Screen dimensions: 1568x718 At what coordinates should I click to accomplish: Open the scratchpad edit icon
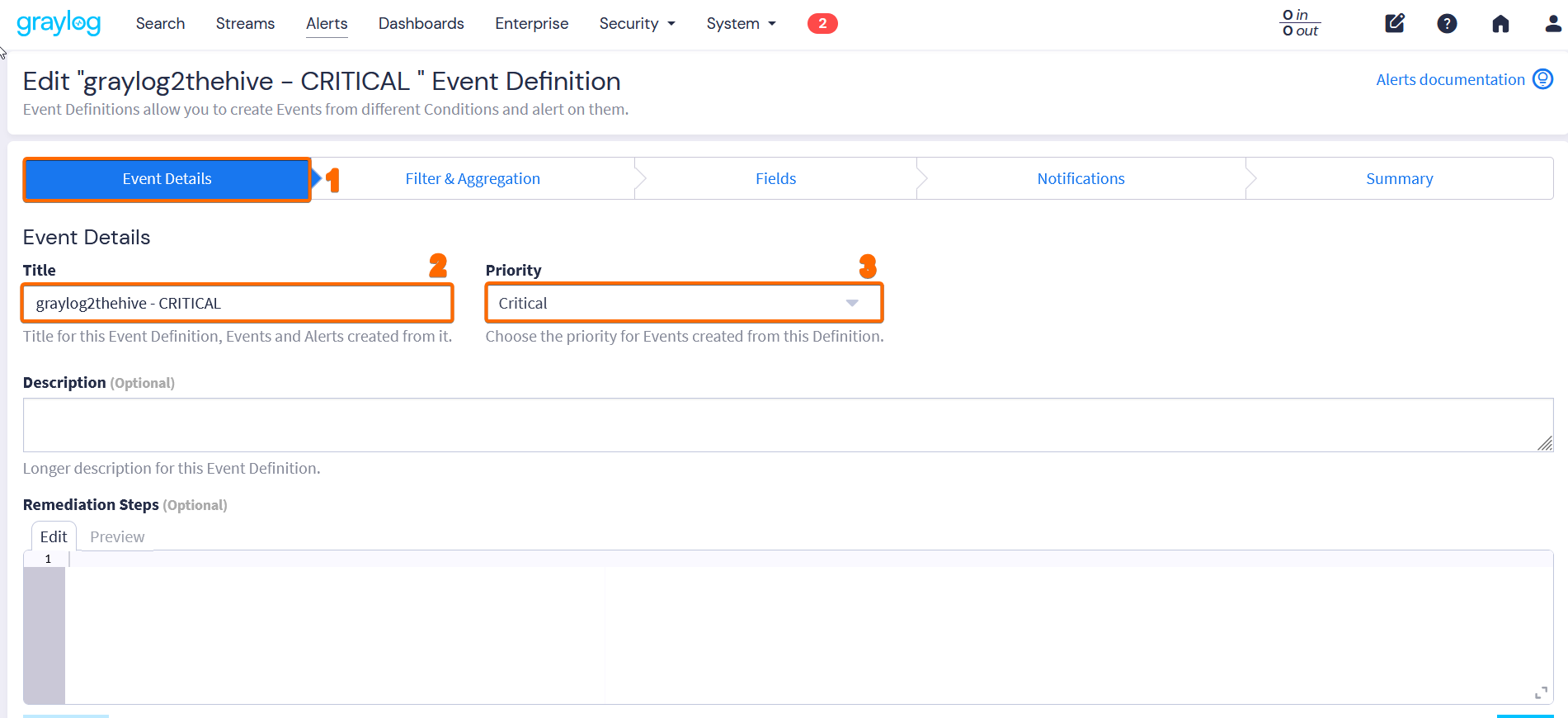(1395, 23)
